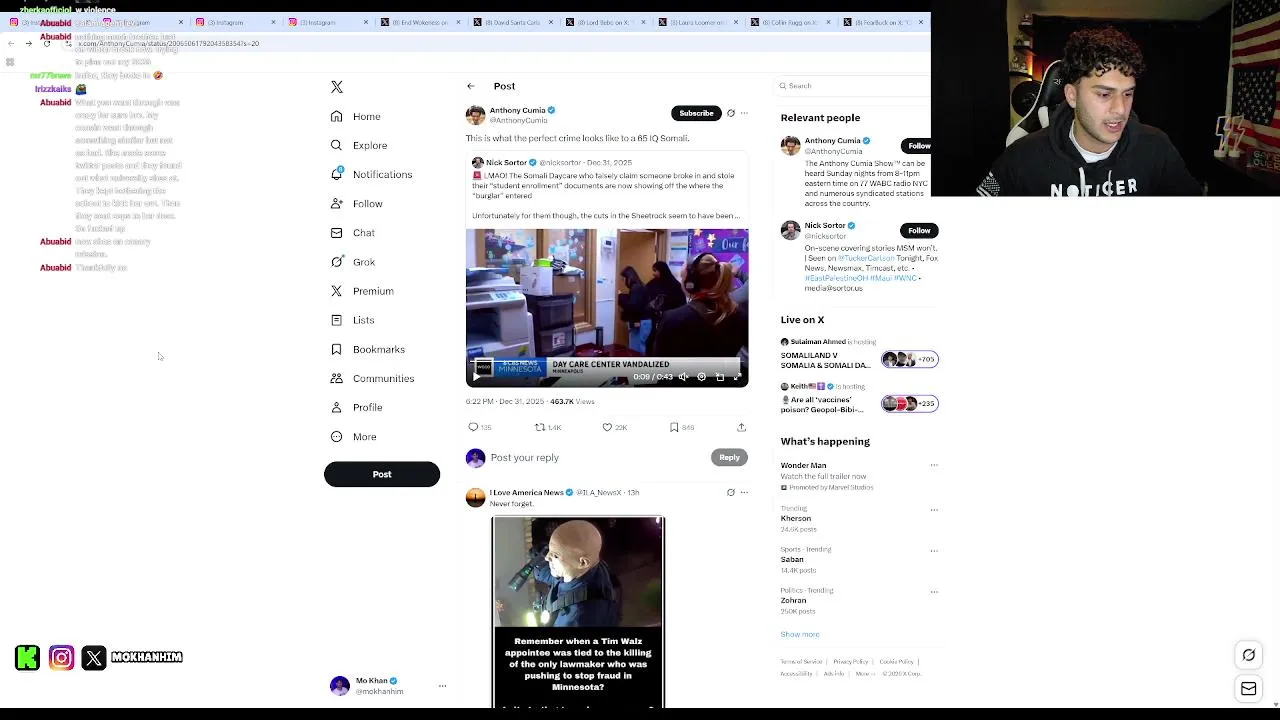
Task: Open Communities in the sidebar
Action: point(372,378)
